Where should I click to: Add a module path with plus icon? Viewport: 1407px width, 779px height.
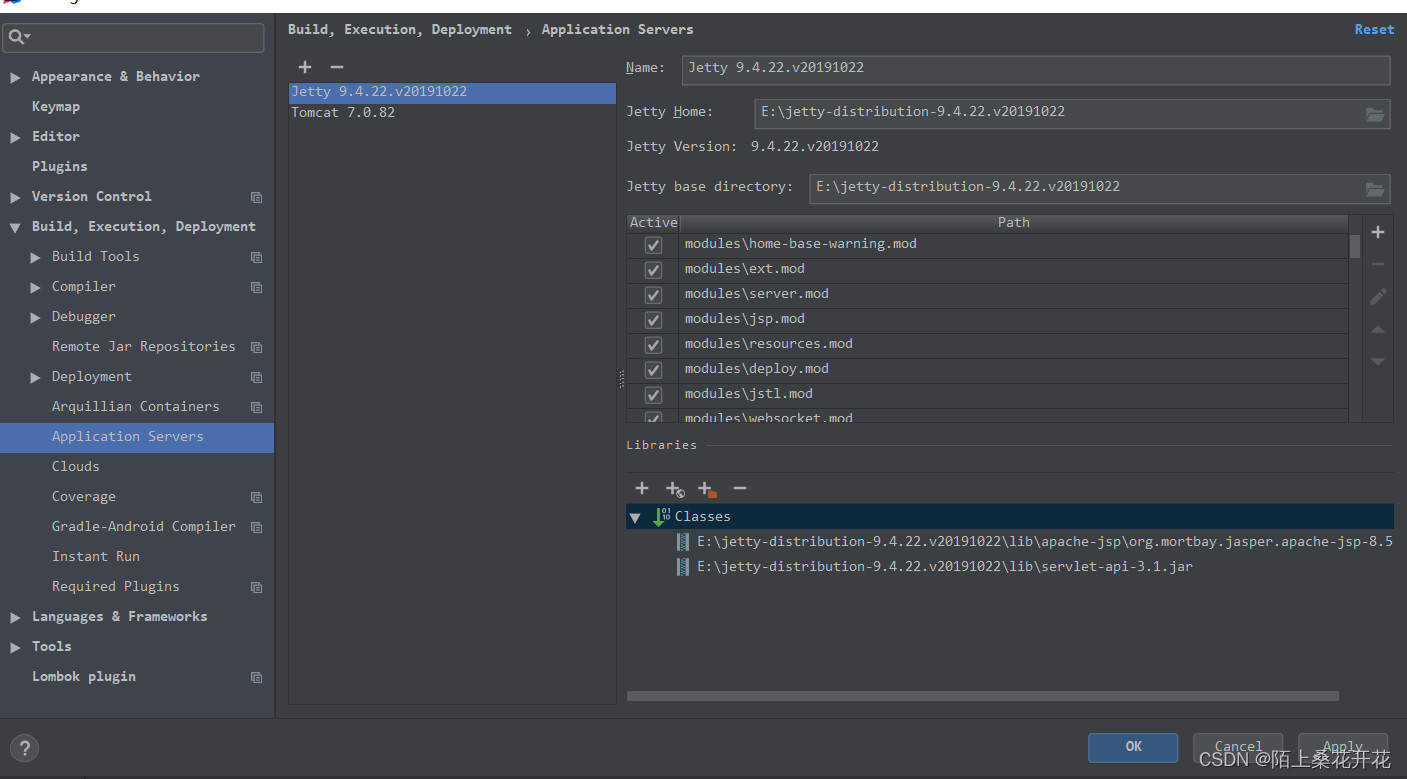(x=1378, y=232)
